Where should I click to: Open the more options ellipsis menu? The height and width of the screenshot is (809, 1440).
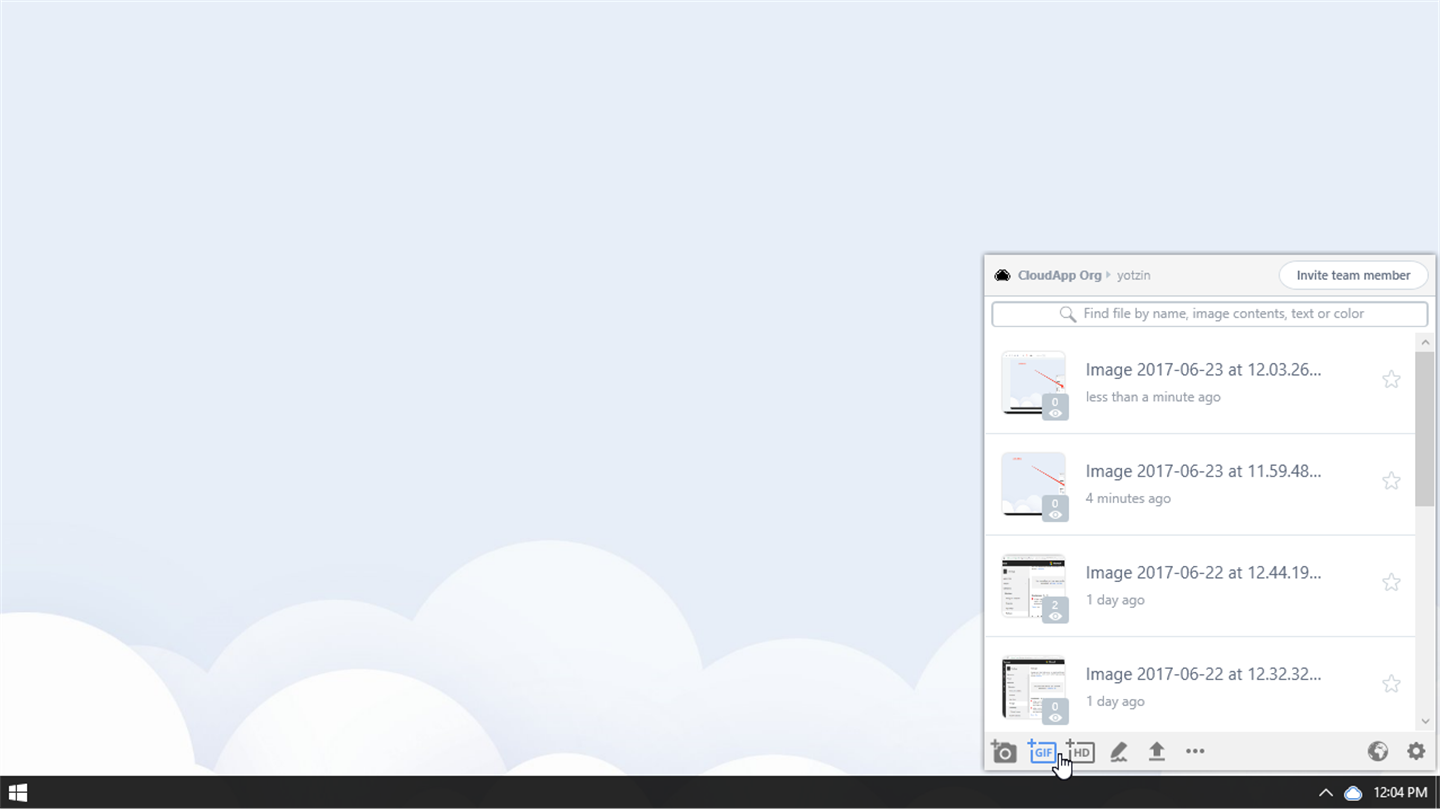pyautogui.click(x=1195, y=752)
